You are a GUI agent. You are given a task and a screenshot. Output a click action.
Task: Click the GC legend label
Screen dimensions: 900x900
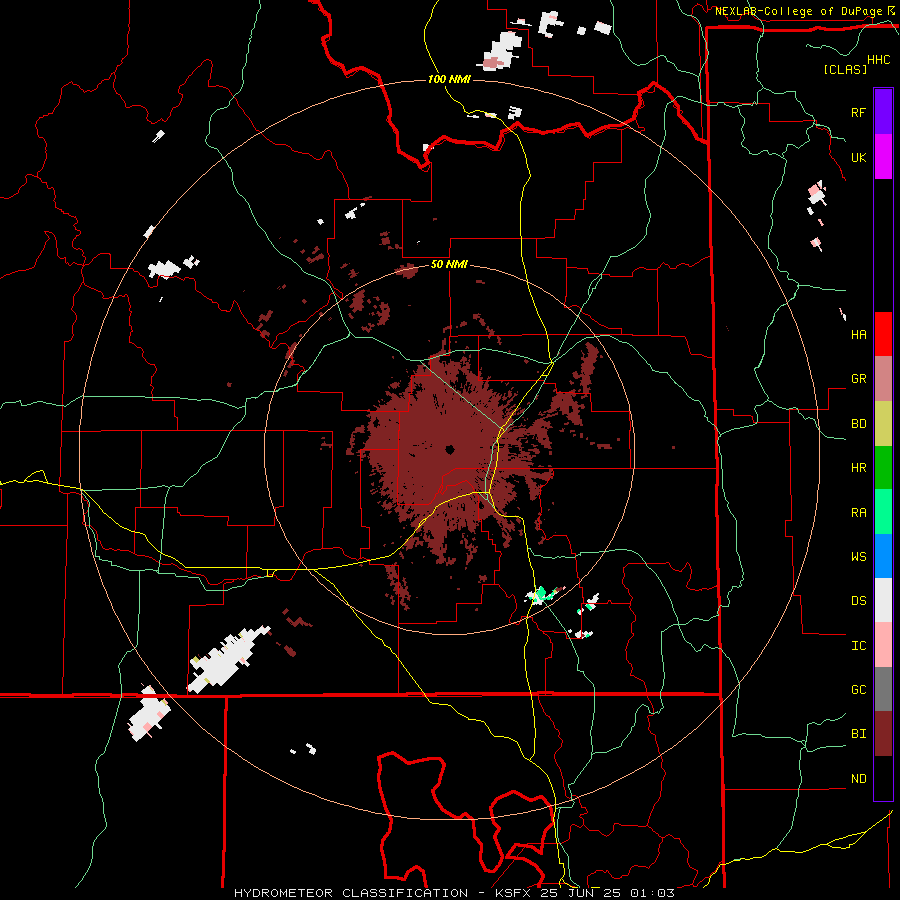click(x=858, y=690)
